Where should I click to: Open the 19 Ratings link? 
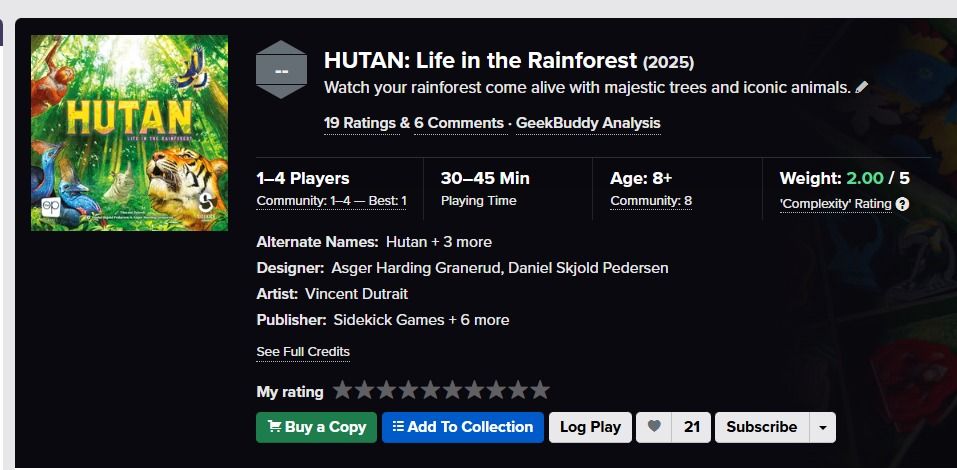[359, 123]
